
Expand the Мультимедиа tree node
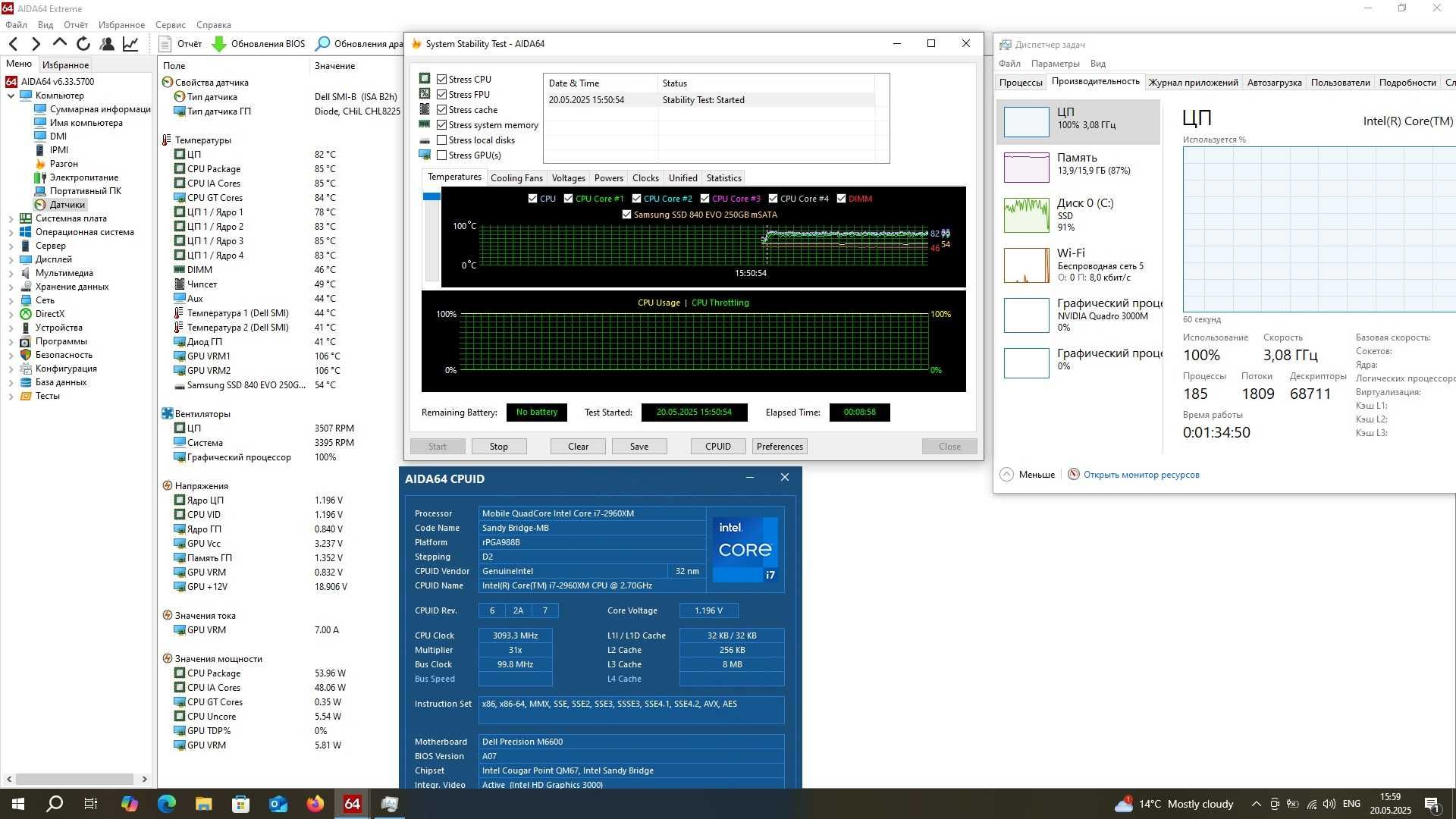[11, 273]
